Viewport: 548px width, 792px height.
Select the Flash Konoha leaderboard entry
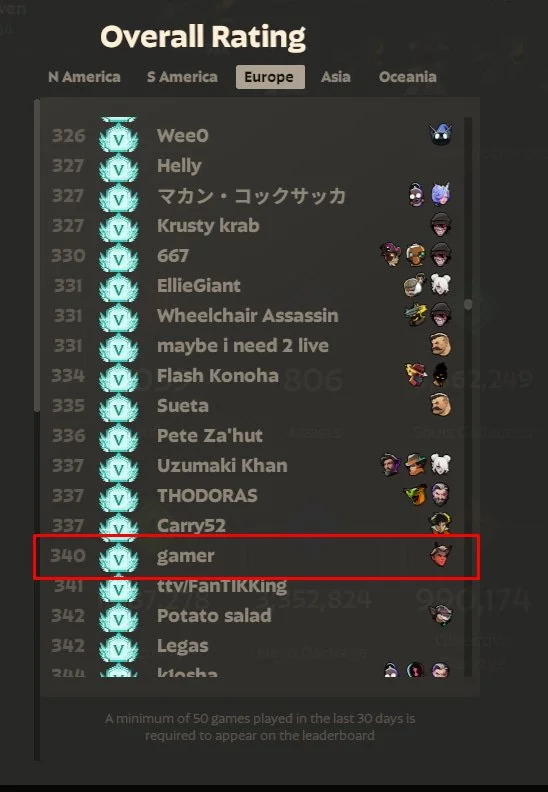tap(253, 376)
